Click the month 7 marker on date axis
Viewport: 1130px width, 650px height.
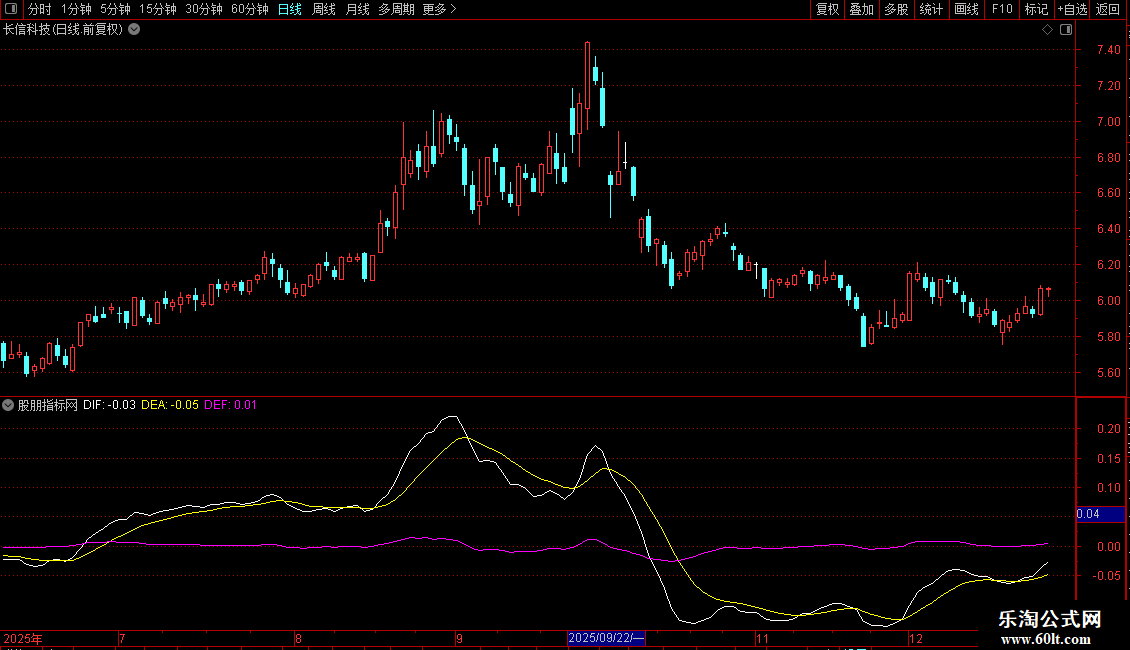(123, 638)
